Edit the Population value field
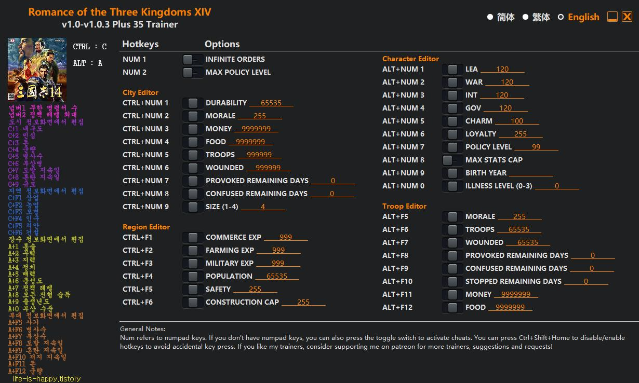 (x=277, y=276)
